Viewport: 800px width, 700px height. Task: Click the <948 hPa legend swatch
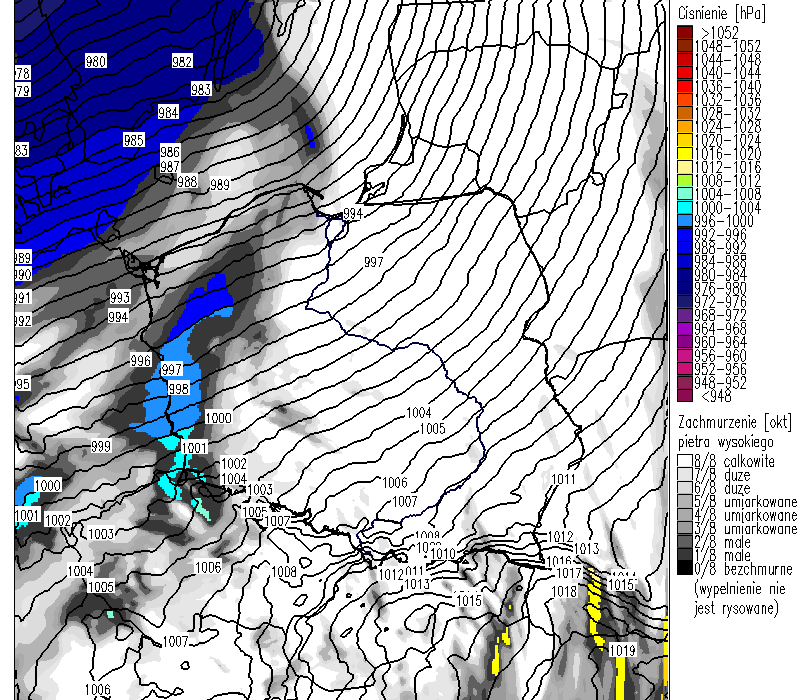click(684, 395)
